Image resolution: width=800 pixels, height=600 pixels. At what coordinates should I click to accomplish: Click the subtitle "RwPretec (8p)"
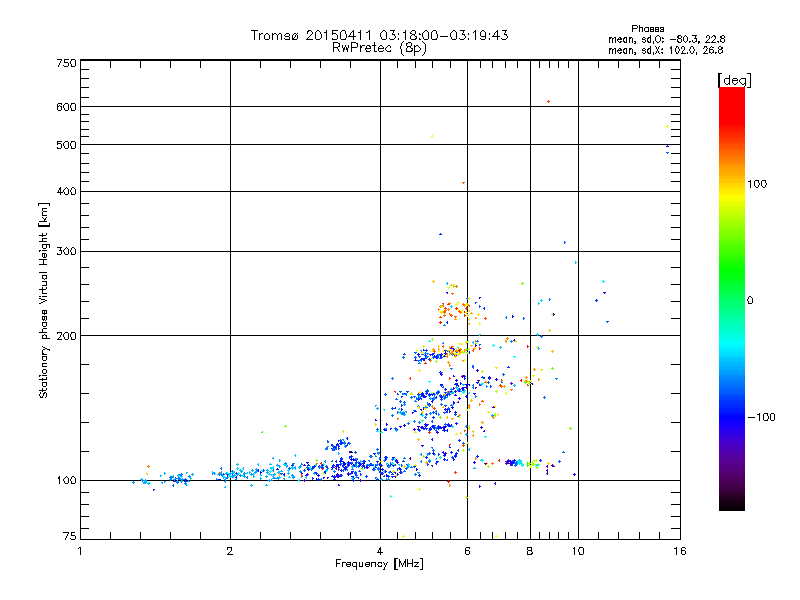point(379,48)
